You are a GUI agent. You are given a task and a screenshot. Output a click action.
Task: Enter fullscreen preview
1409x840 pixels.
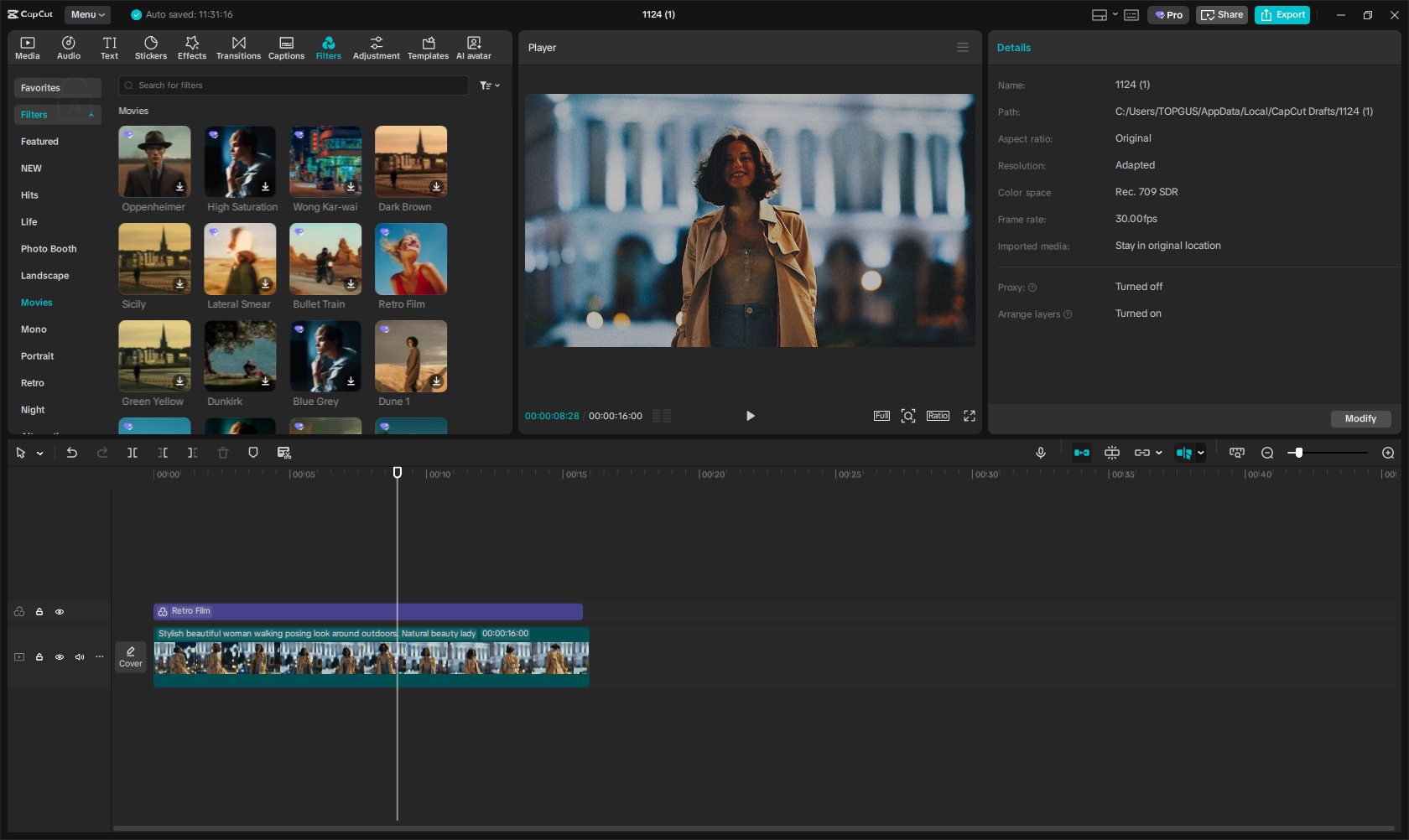click(970, 416)
